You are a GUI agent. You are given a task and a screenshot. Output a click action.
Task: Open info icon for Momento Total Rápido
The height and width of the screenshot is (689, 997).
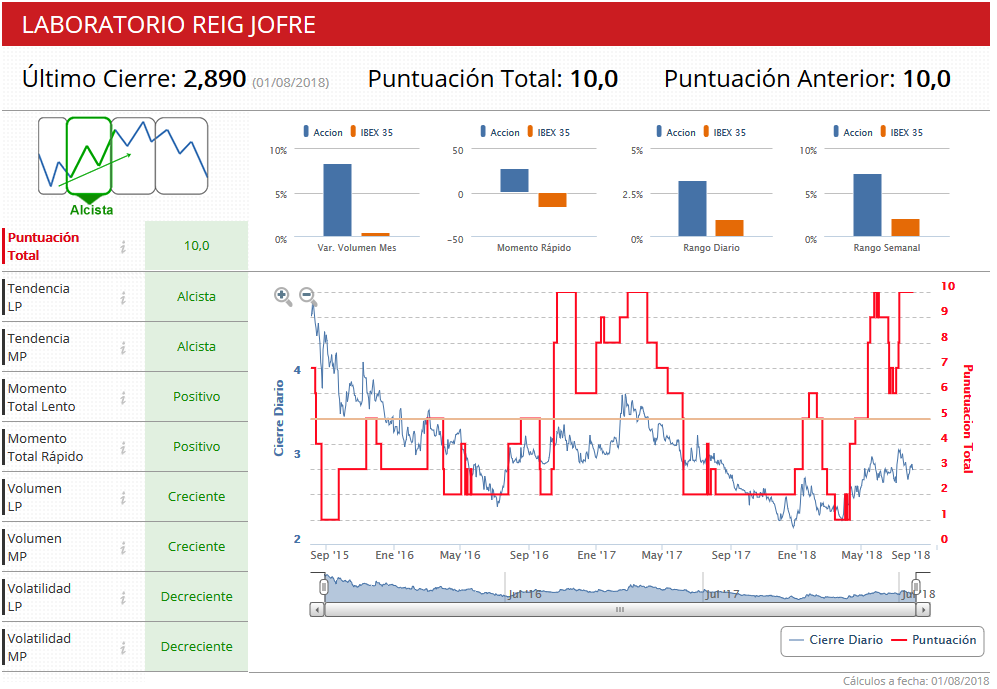[x=123, y=448]
